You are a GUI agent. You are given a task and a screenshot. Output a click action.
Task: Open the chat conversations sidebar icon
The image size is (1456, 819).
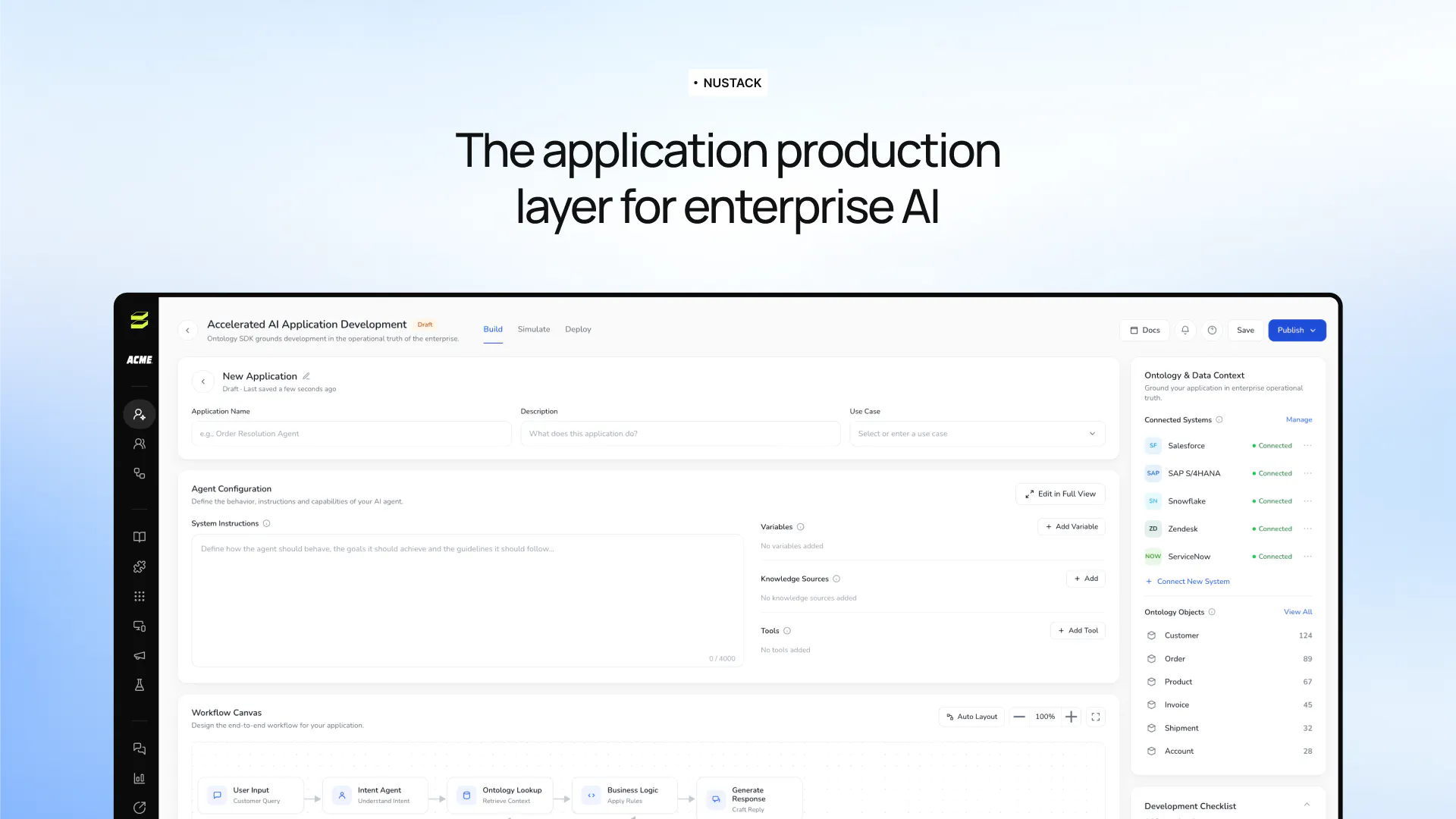(140, 748)
